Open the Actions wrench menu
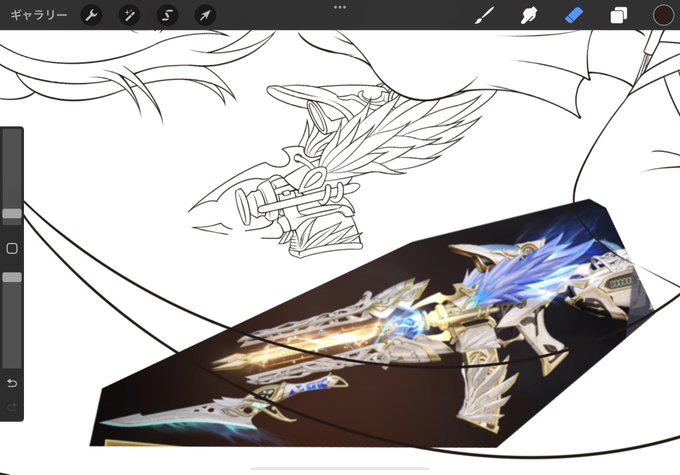The height and width of the screenshot is (475, 680). 92,16
